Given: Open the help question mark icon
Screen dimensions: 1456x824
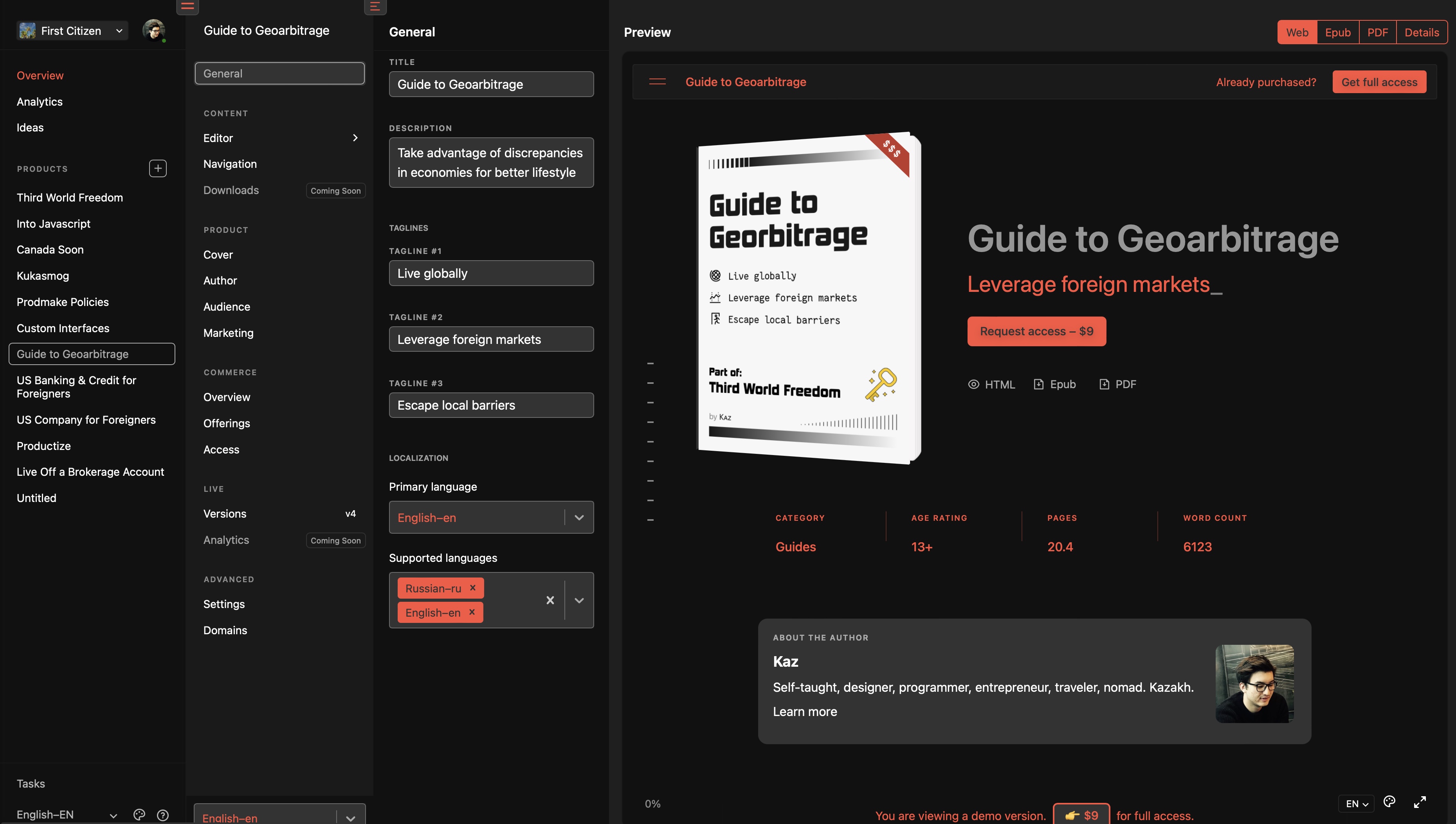Looking at the screenshot, I should point(162,815).
